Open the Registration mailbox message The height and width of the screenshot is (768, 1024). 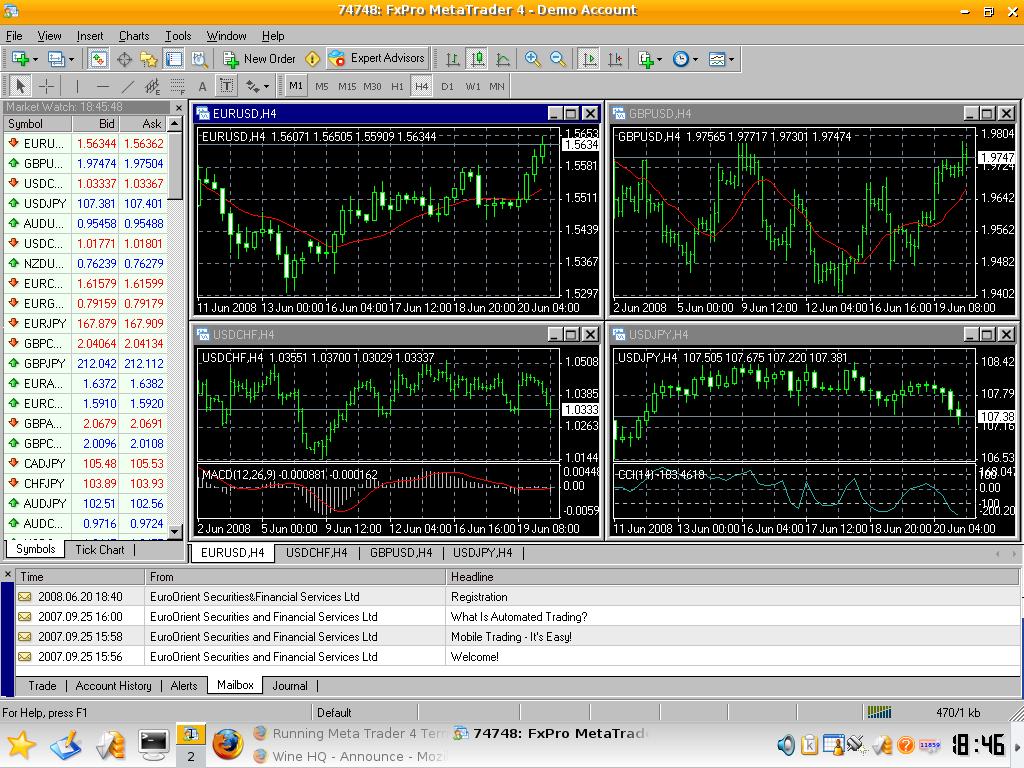pyautogui.click(x=479, y=597)
